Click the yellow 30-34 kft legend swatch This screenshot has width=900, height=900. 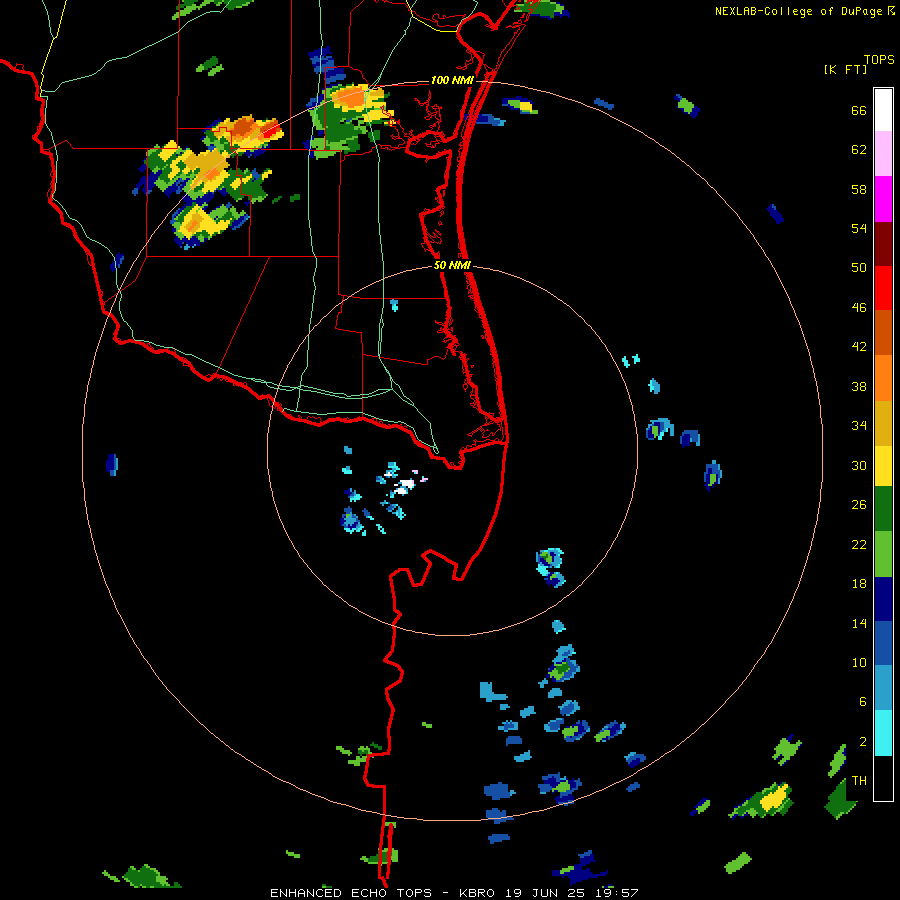click(883, 466)
